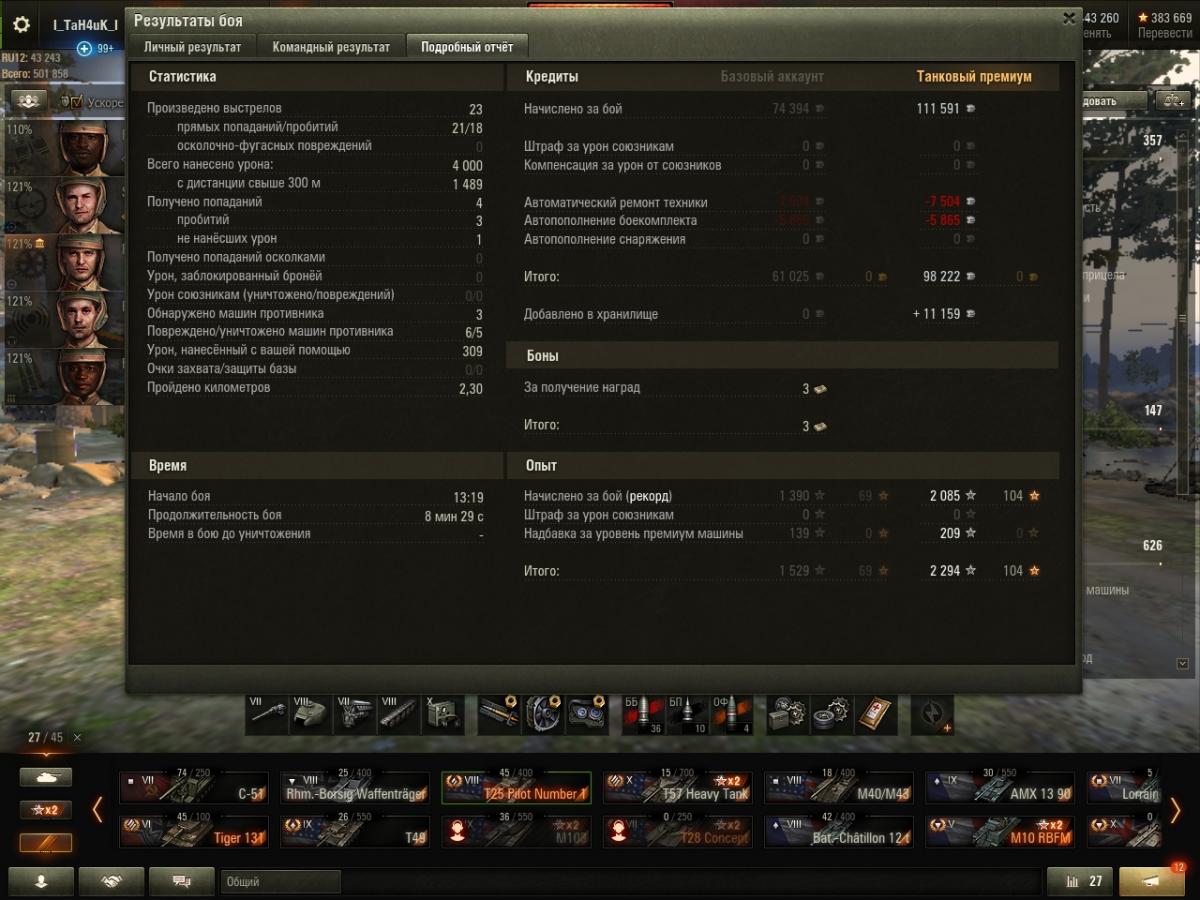Close the Результаты боя window
The image size is (1200, 900).
pos(1069,18)
